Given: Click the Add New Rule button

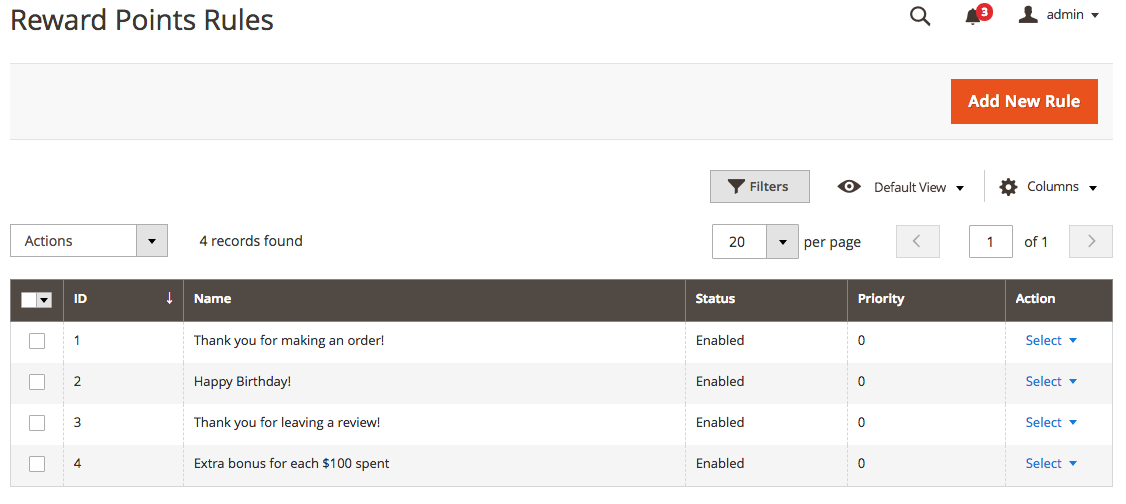Looking at the screenshot, I should click(x=1024, y=101).
